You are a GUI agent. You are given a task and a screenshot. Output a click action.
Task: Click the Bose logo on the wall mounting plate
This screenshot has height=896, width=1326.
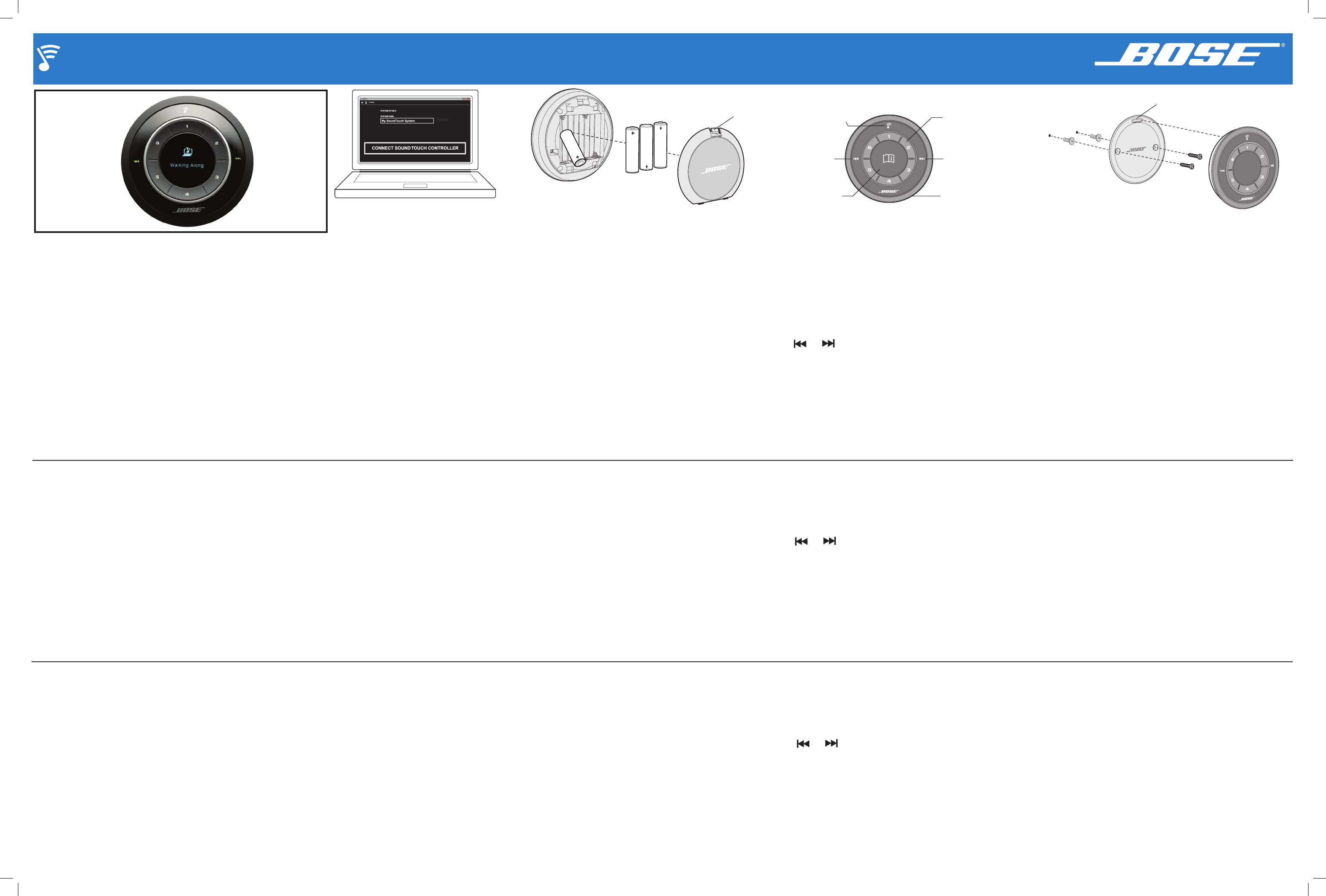coord(1137,149)
